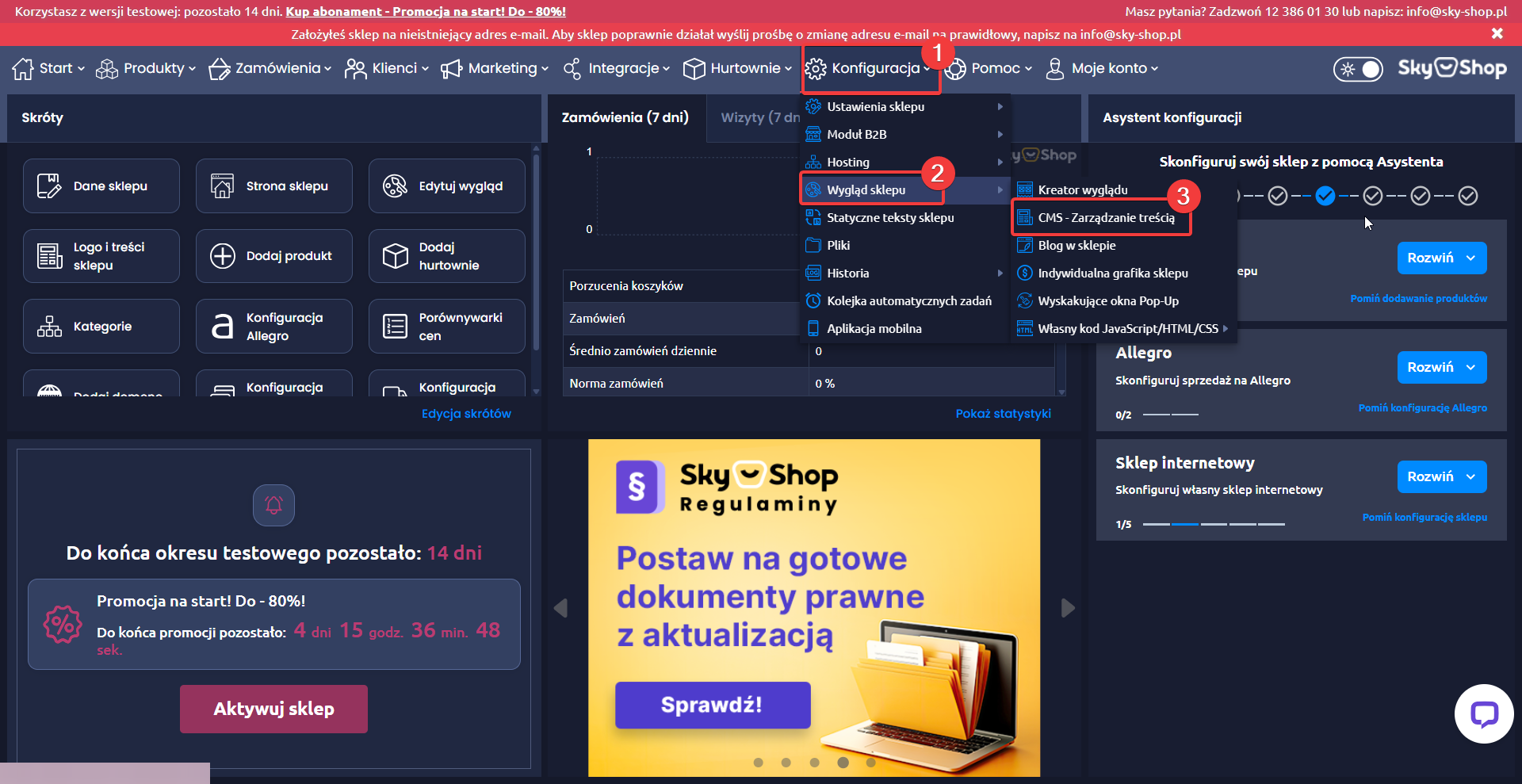Open the Pomoc dropdown menu

(989, 68)
